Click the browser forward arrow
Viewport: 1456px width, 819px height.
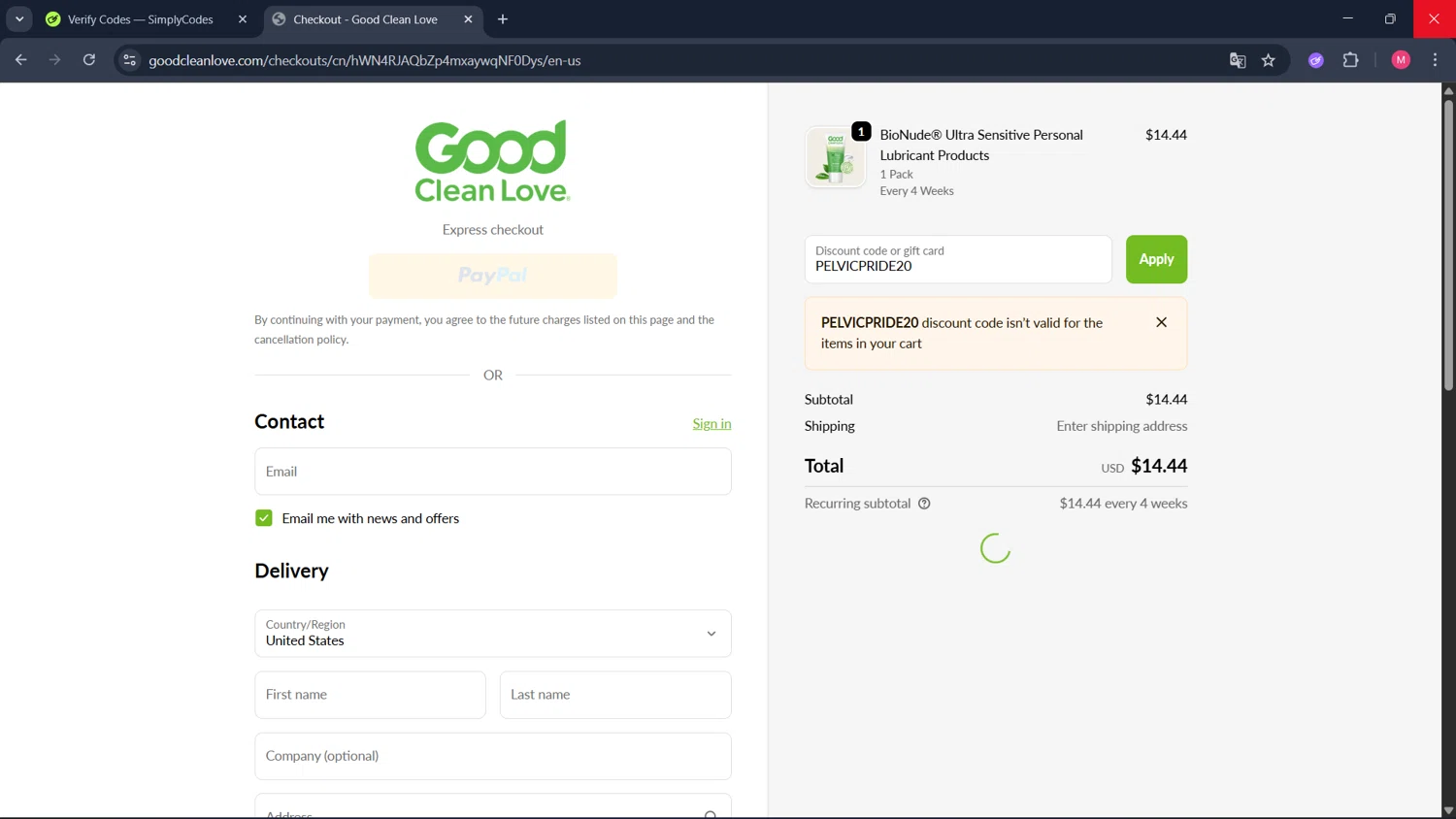[54, 60]
